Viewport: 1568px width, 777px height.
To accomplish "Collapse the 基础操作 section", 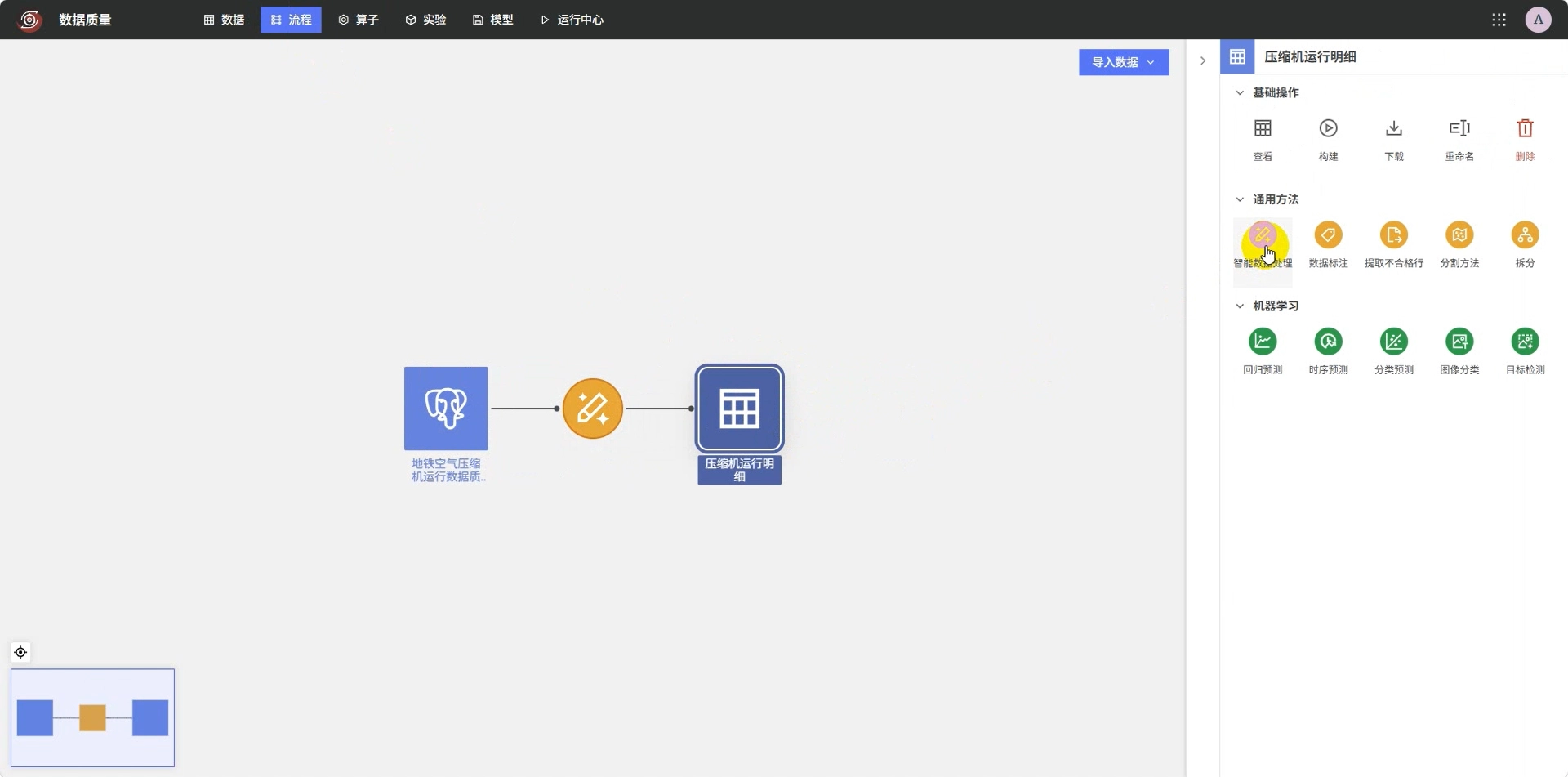I will (x=1240, y=92).
